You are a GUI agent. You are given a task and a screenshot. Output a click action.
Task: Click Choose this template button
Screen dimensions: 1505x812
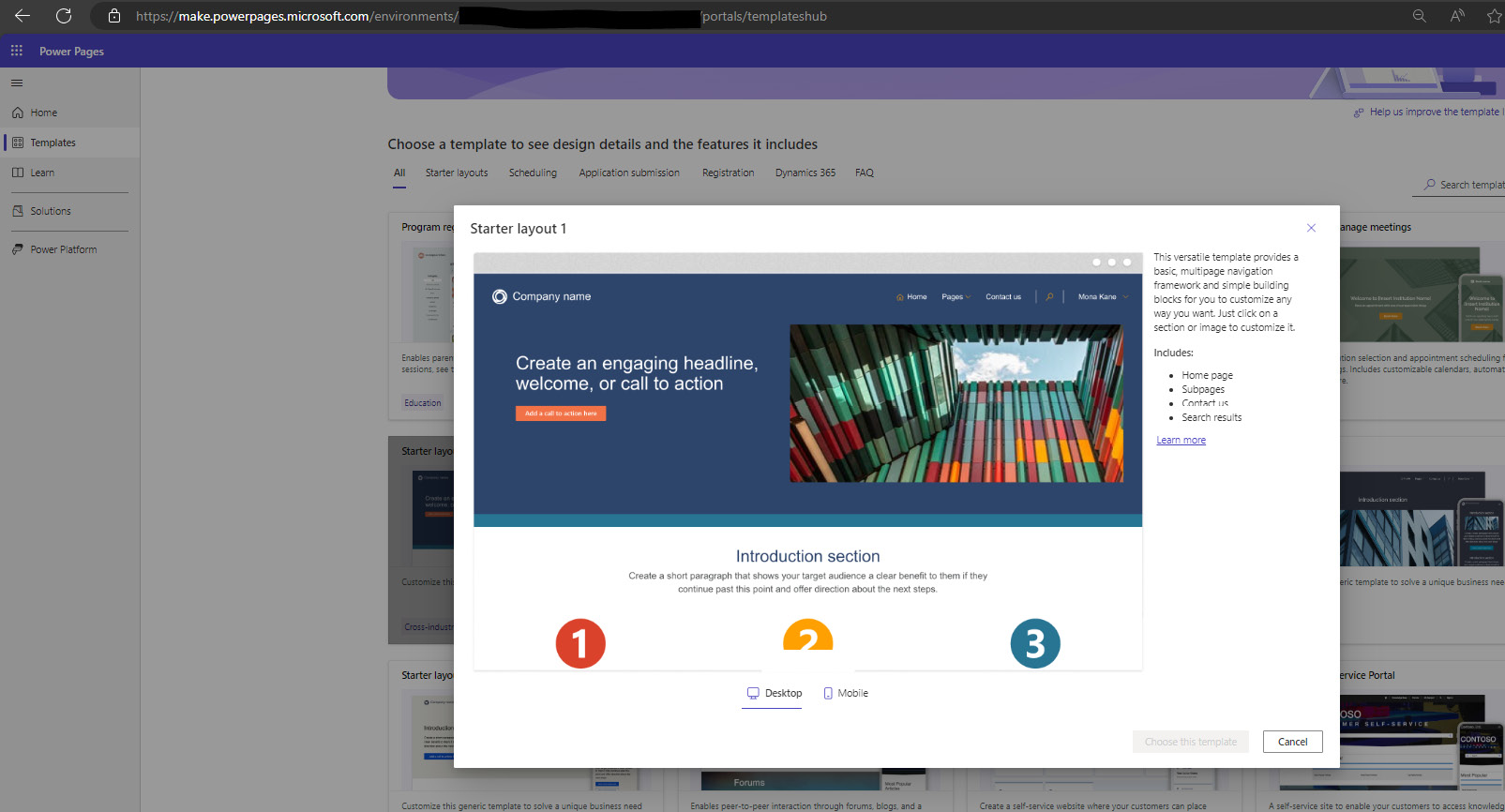point(1191,742)
